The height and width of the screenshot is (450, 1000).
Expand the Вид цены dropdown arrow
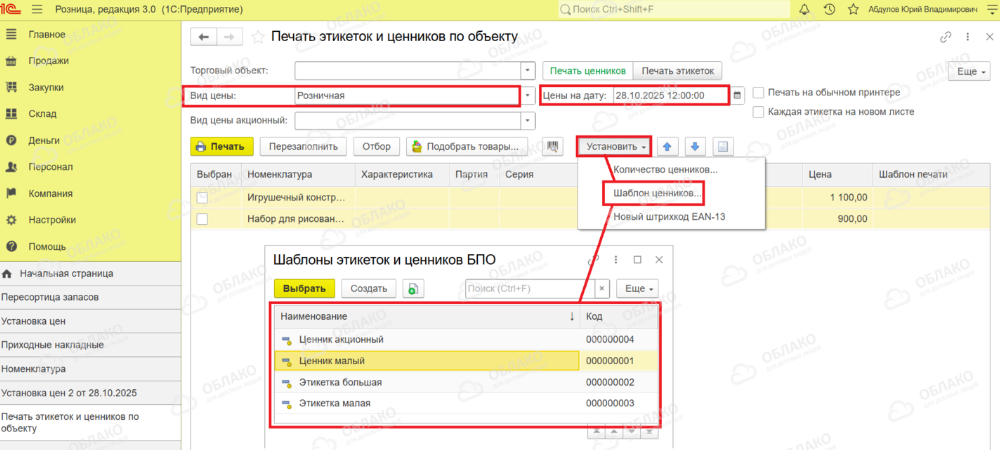[528, 96]
